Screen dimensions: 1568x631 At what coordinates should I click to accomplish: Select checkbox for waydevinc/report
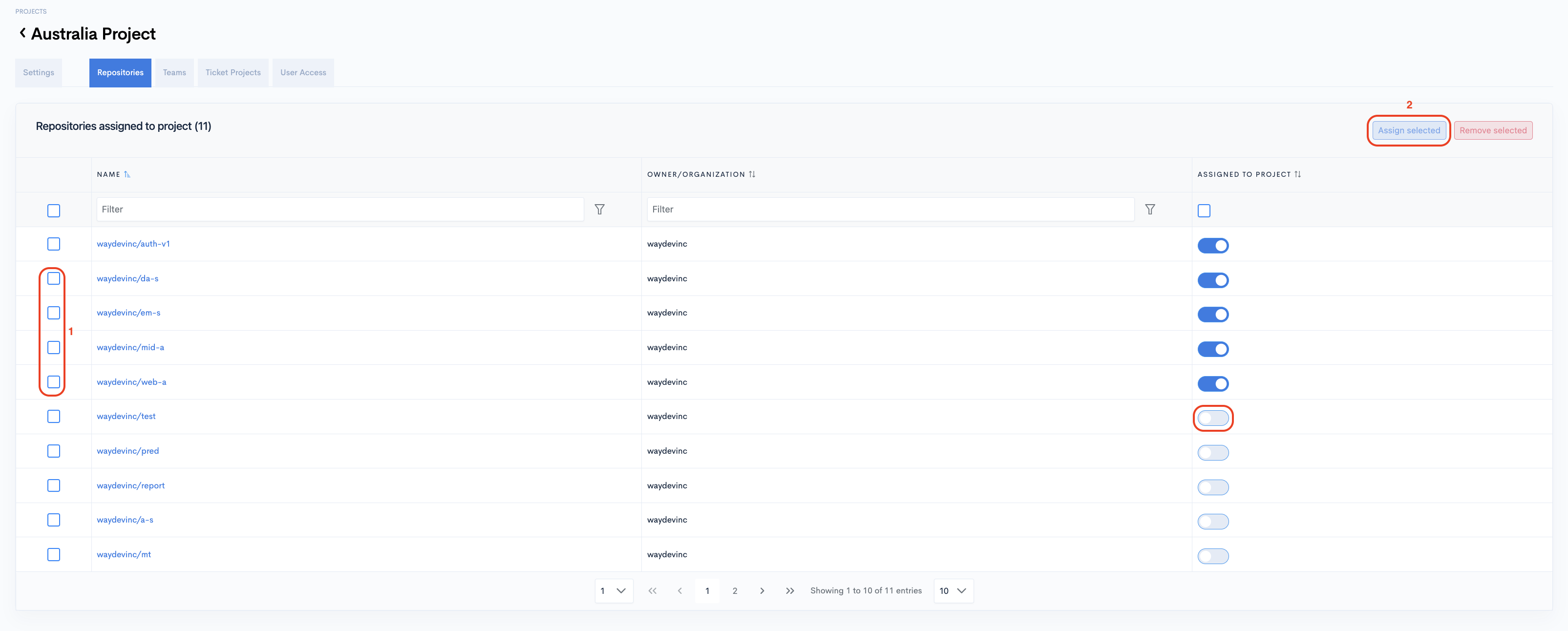[x=54, y=485]
